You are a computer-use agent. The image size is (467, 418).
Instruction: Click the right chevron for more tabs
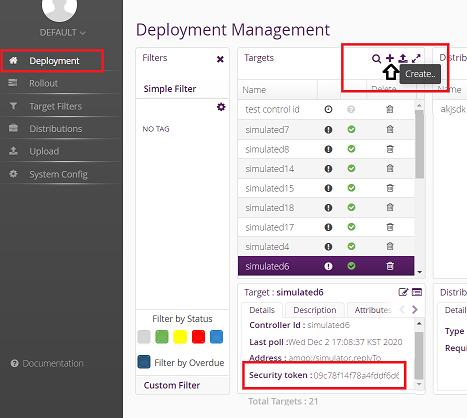click(415, 310)
